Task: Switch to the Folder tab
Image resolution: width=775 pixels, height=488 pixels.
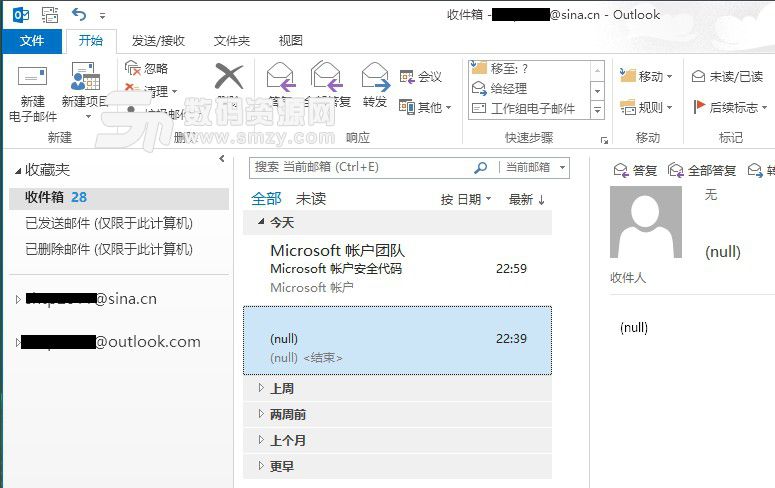Action: pyautogui.click(x=232, y=41)
